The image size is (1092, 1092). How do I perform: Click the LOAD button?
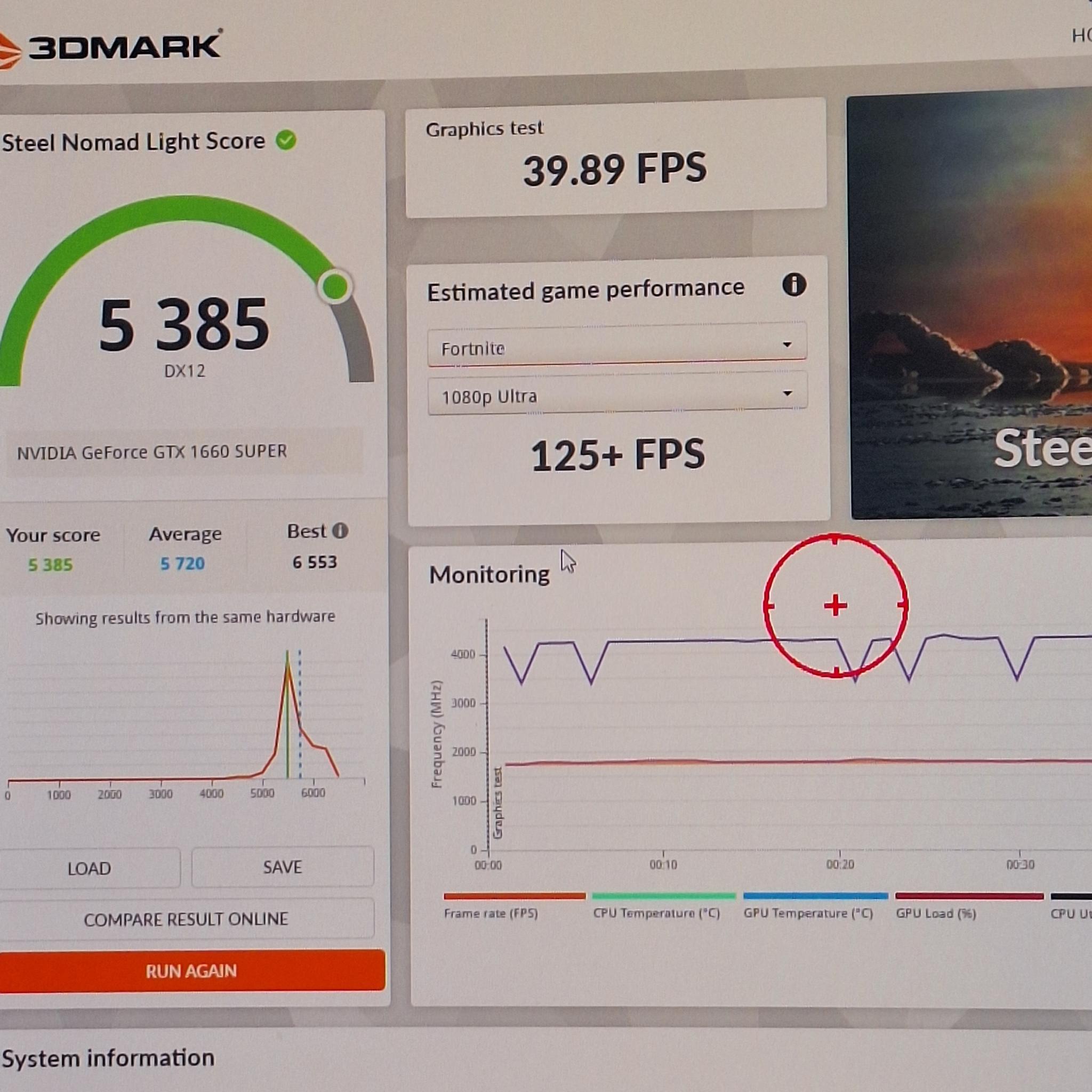click(x=89, y=868)
